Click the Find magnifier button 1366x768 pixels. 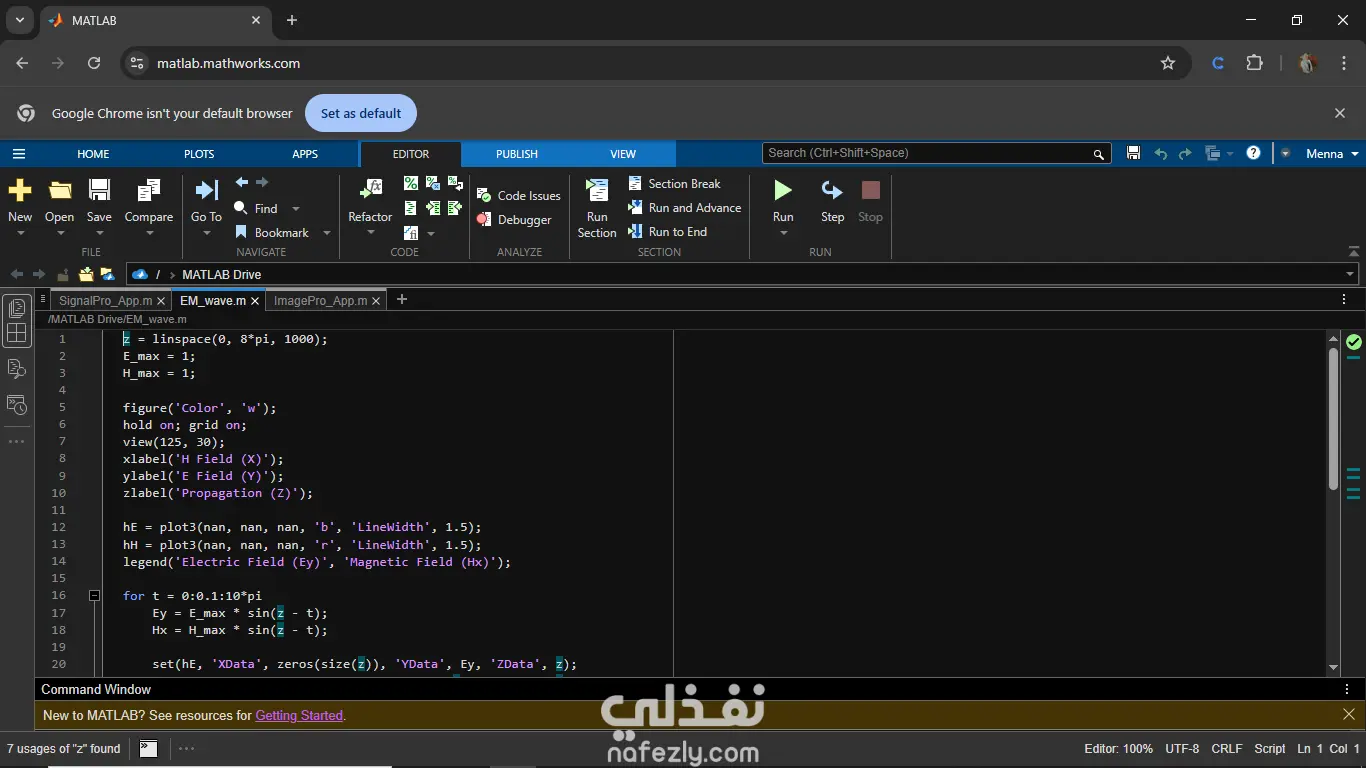click(x=241, y=208)
